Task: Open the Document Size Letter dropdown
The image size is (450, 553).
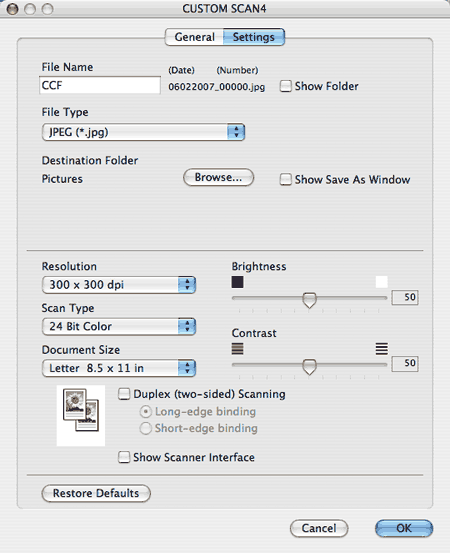Action: point(119,368)
